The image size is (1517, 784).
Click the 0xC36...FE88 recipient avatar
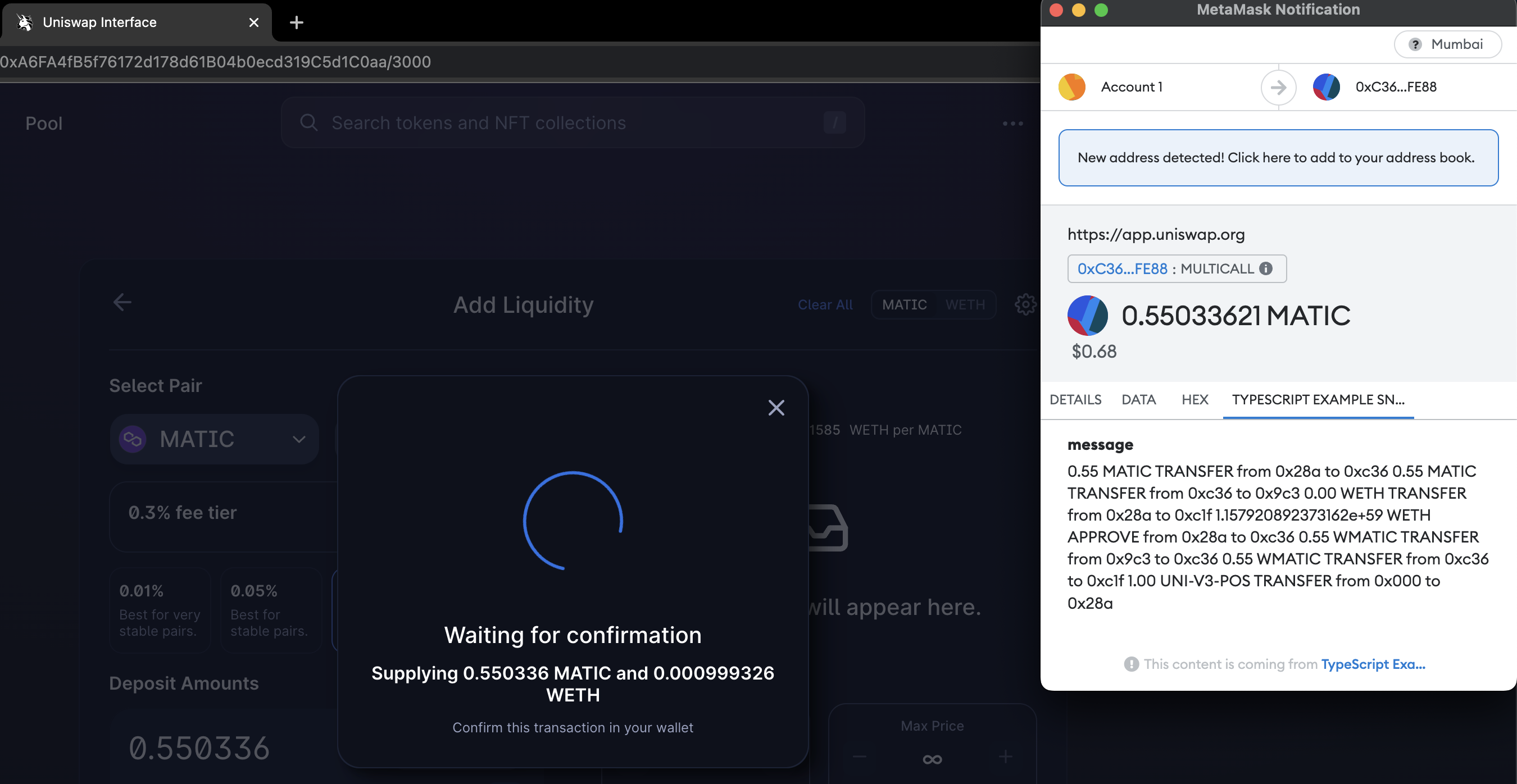[x=1325, y=87]
